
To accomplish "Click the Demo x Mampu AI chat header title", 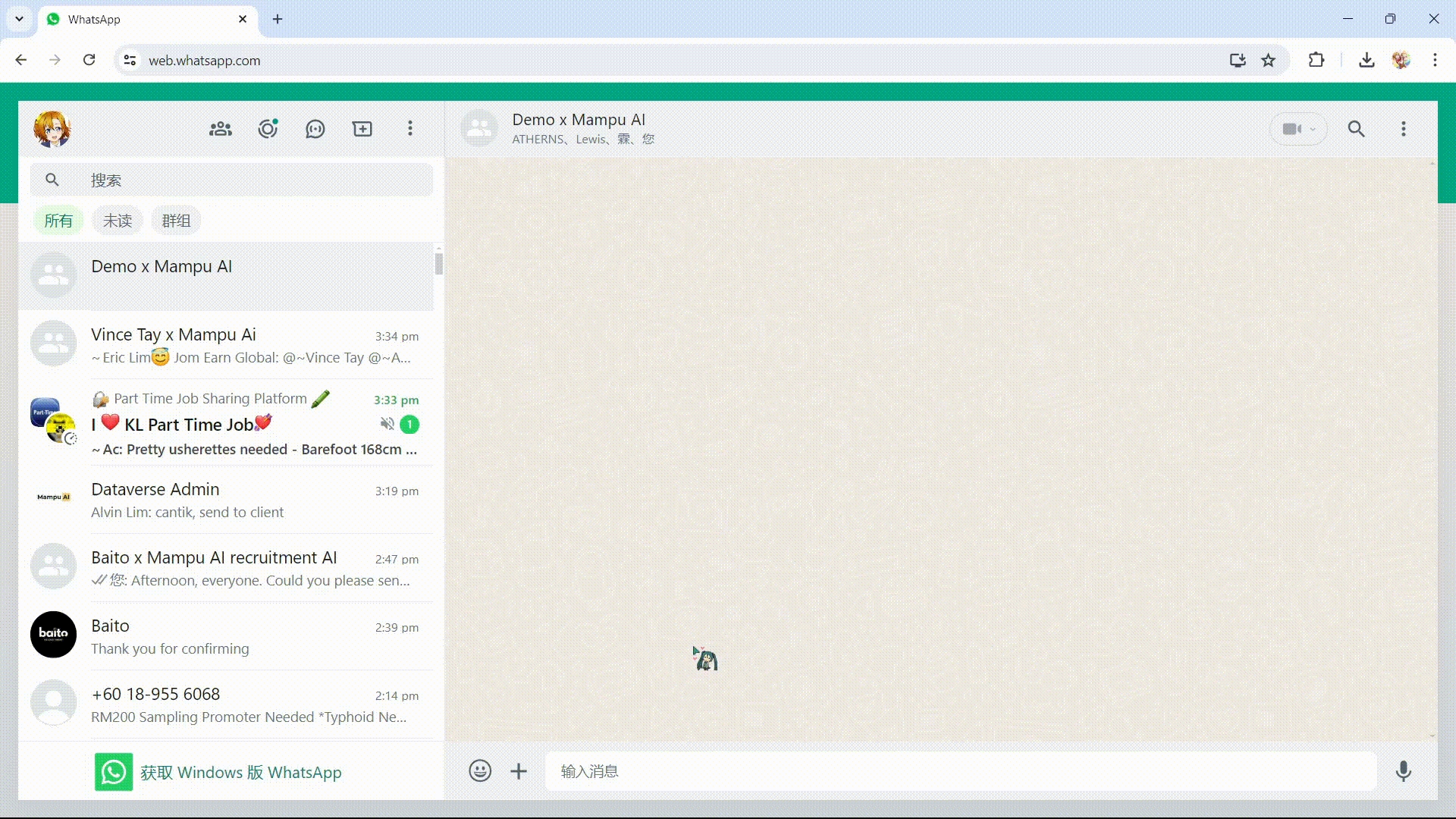I will pos(578,120).
